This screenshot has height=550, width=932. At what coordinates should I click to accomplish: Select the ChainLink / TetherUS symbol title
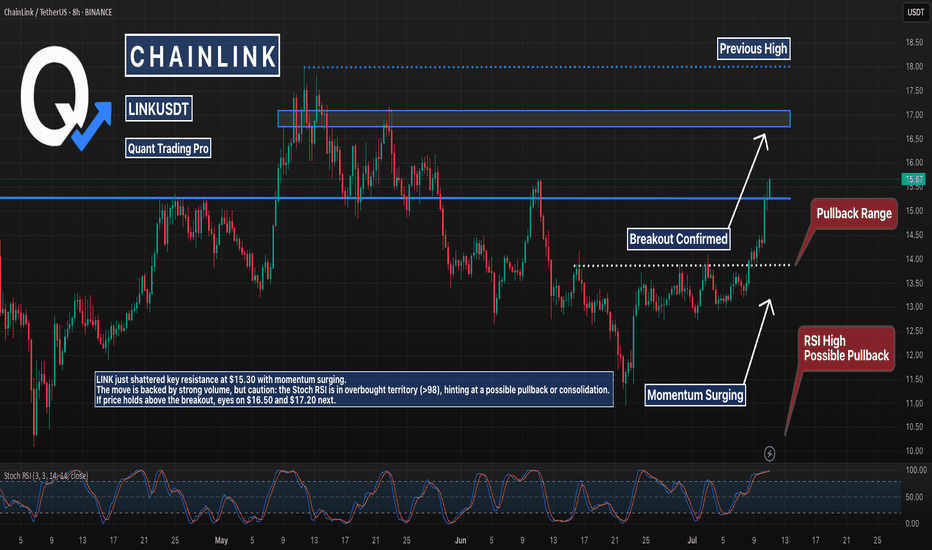pyautogui.click(x=58, y=12)
